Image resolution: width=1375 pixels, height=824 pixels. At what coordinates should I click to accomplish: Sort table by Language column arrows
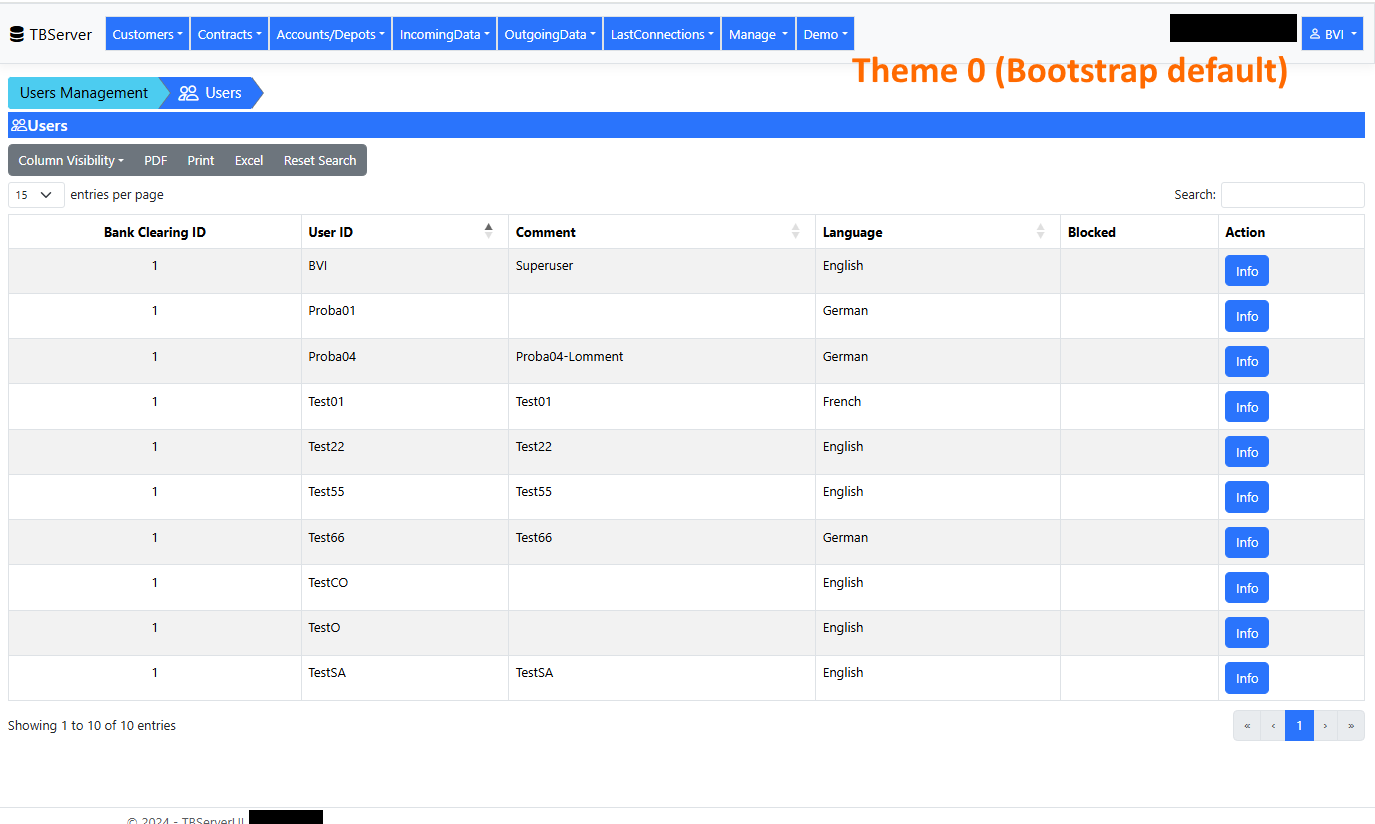tap(1040, 231)
